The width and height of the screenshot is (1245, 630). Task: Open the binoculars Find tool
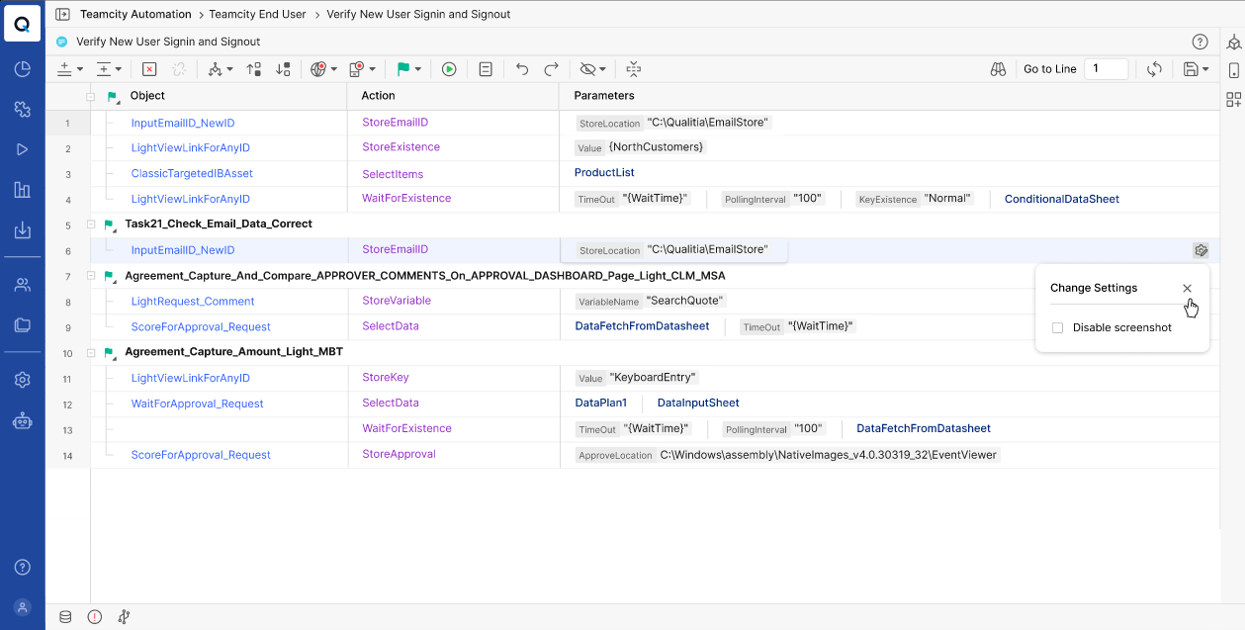tap(997, 69)
